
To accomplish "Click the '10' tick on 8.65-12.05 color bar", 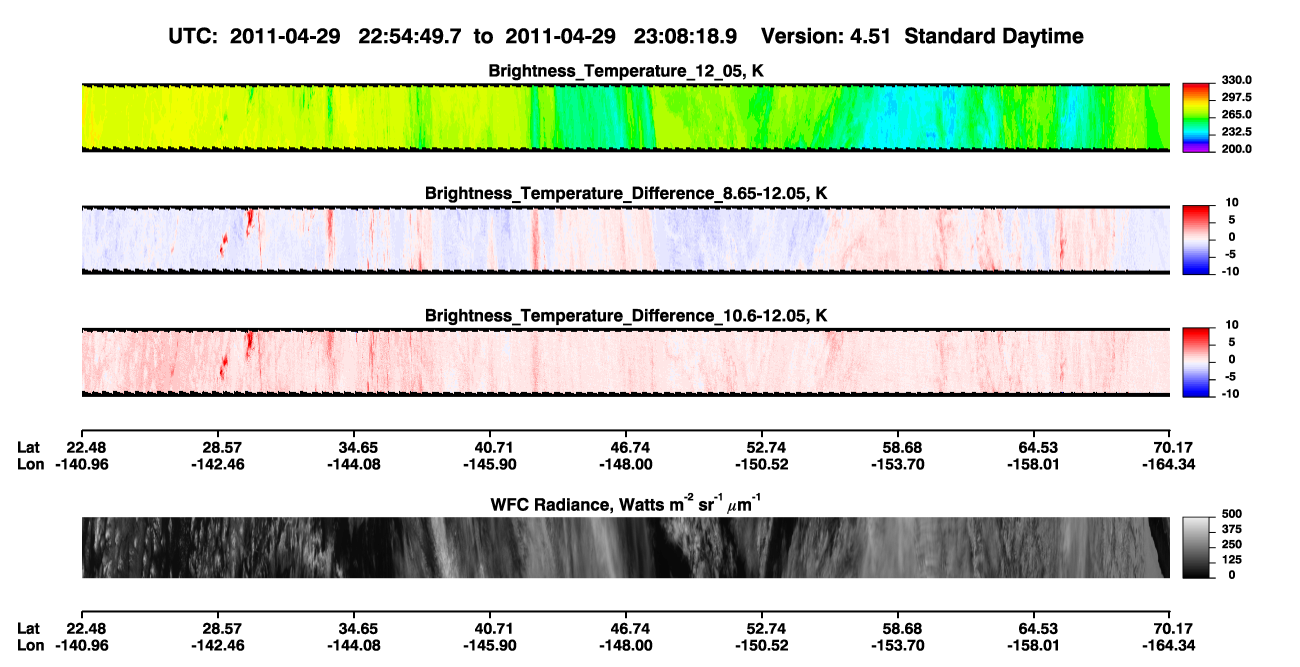I will coord(1233,202).
